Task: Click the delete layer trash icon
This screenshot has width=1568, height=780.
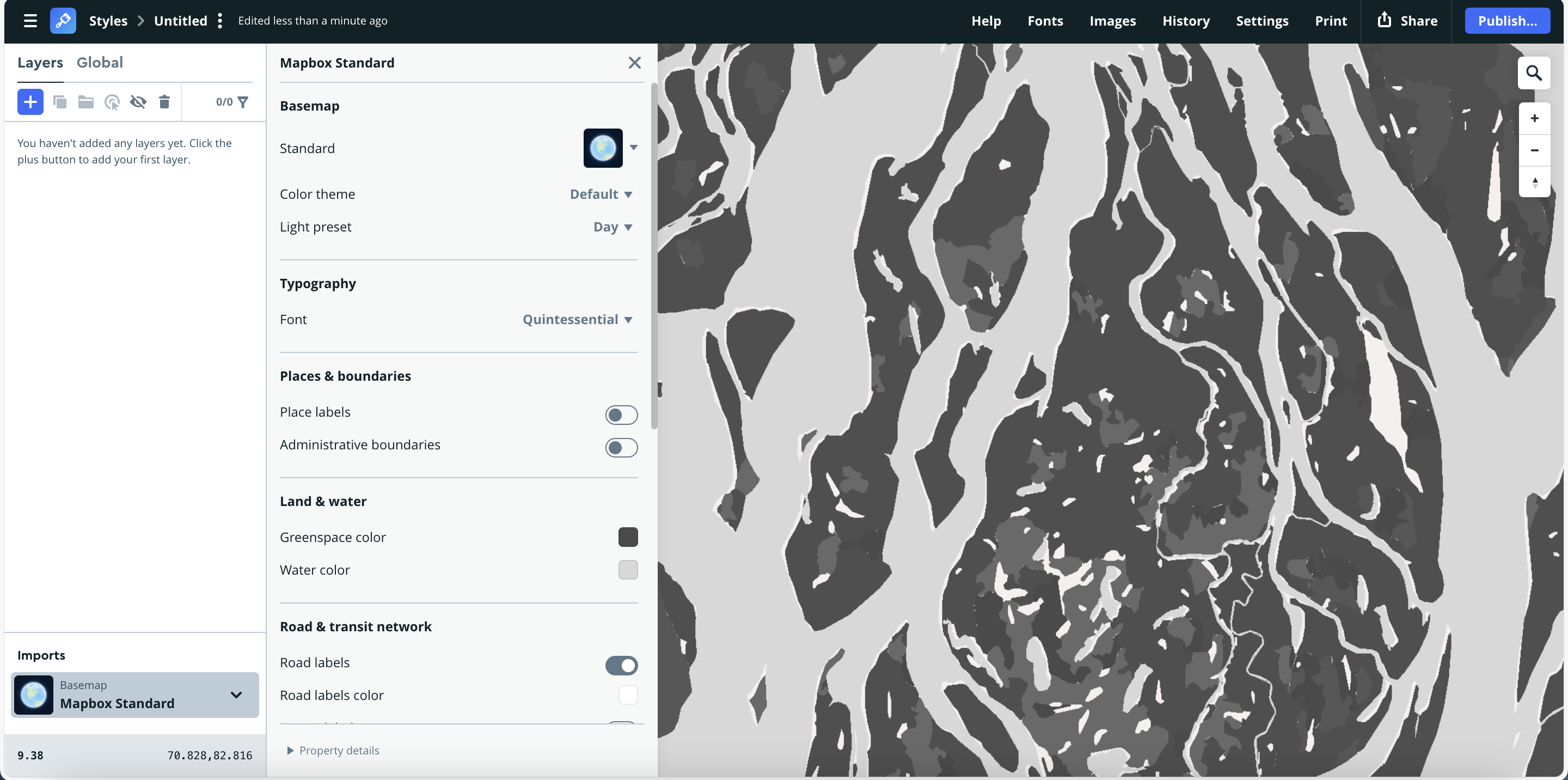Action: [x=164, y=102]
